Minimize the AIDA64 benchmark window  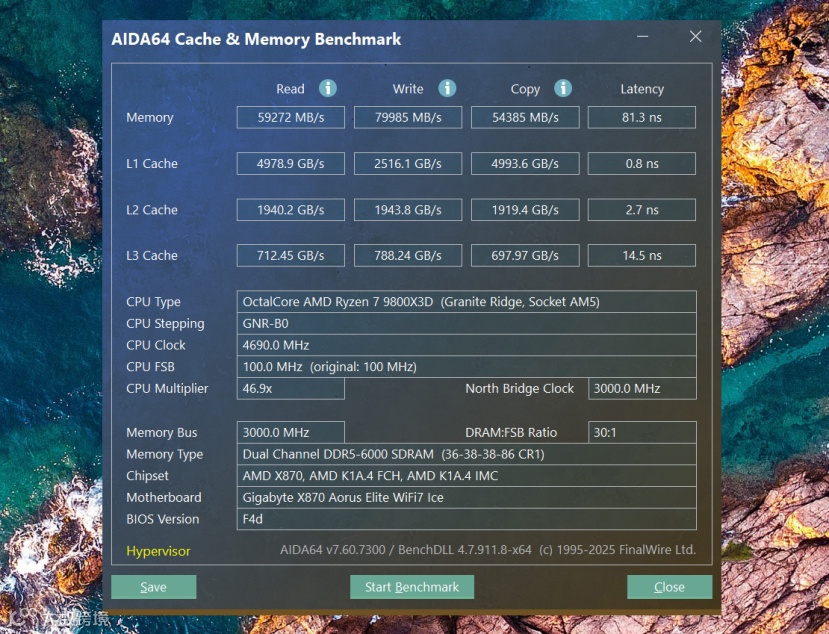[643, 36]
